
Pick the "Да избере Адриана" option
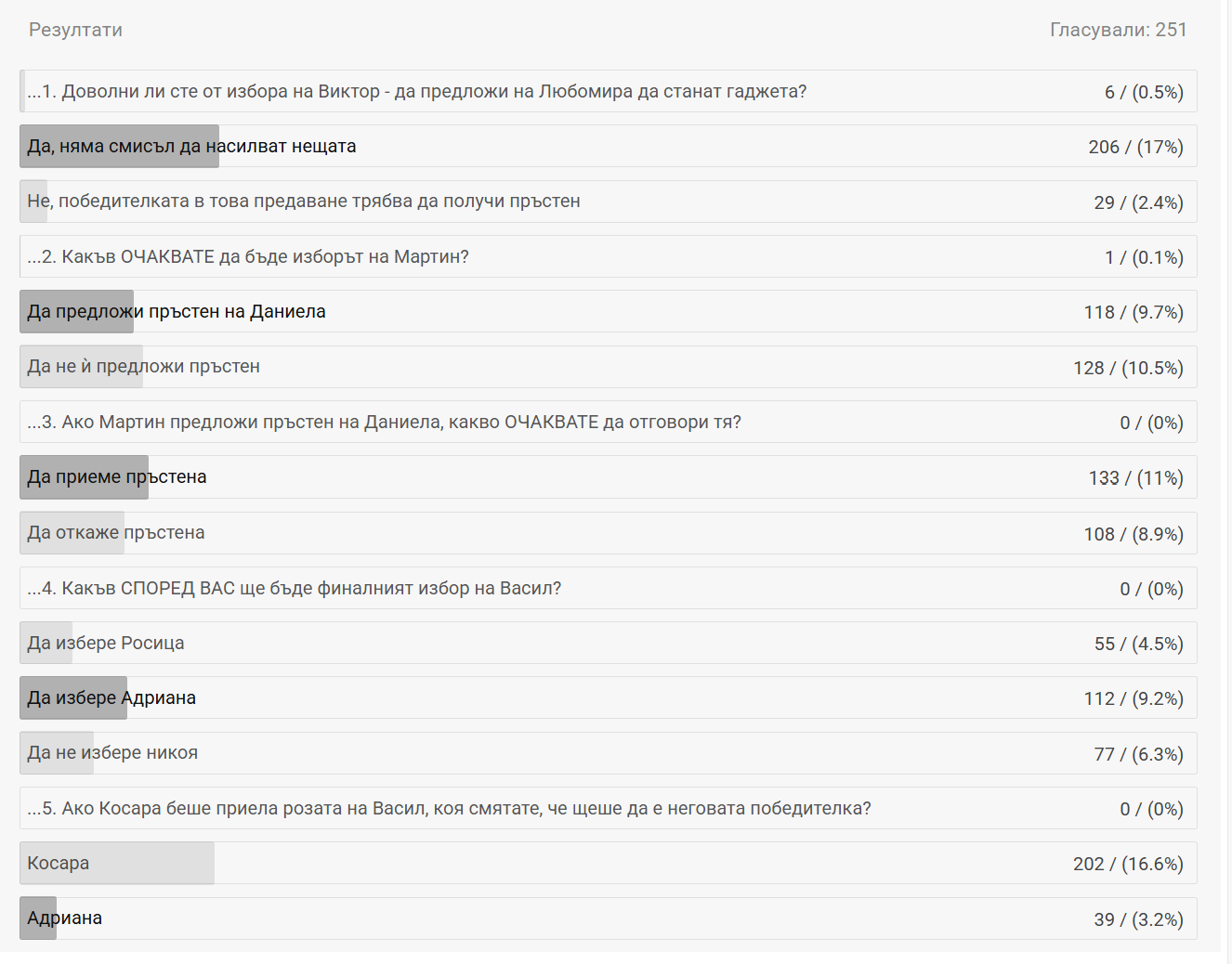click(111, 698)
